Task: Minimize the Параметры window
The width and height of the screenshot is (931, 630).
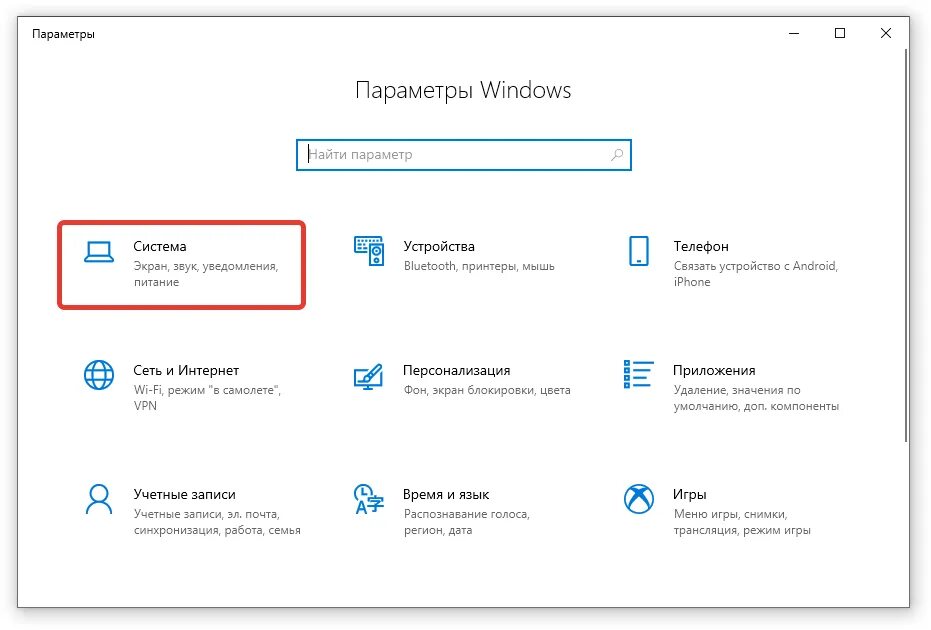Action: tap(794, 33)
